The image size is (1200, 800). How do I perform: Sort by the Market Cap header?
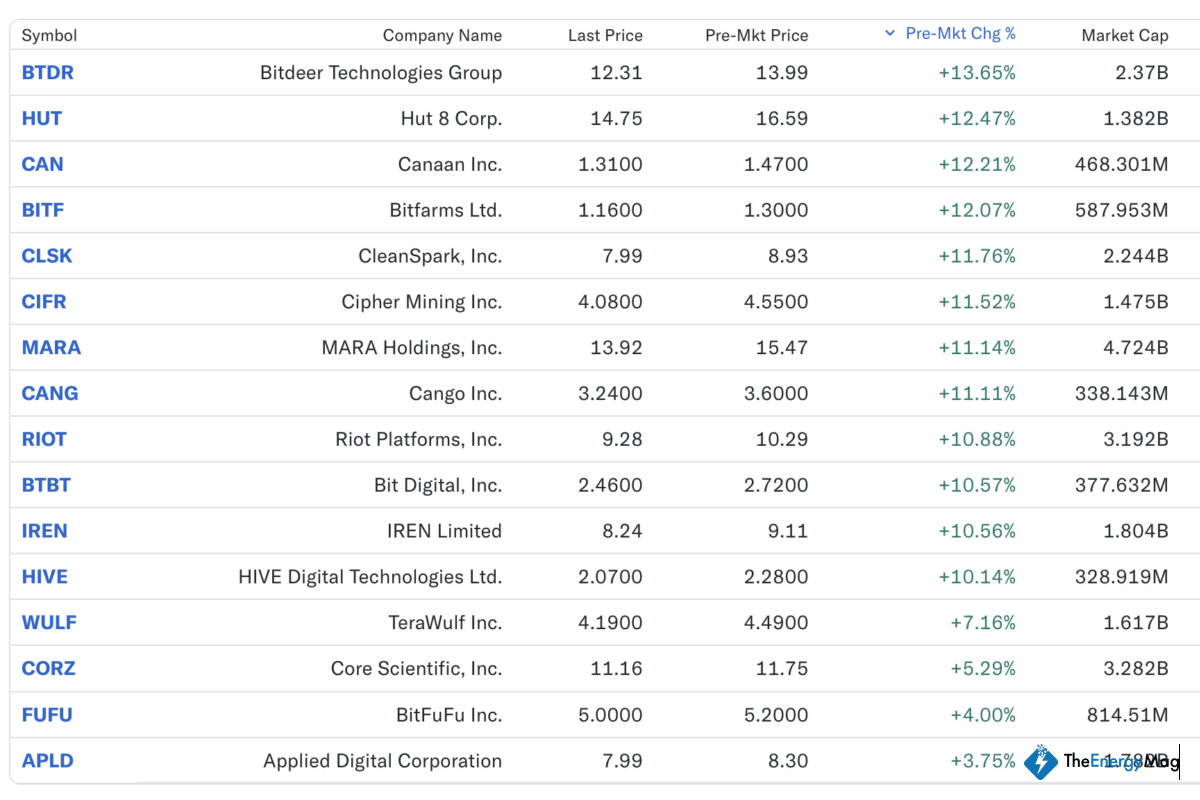click(1124, 35)
